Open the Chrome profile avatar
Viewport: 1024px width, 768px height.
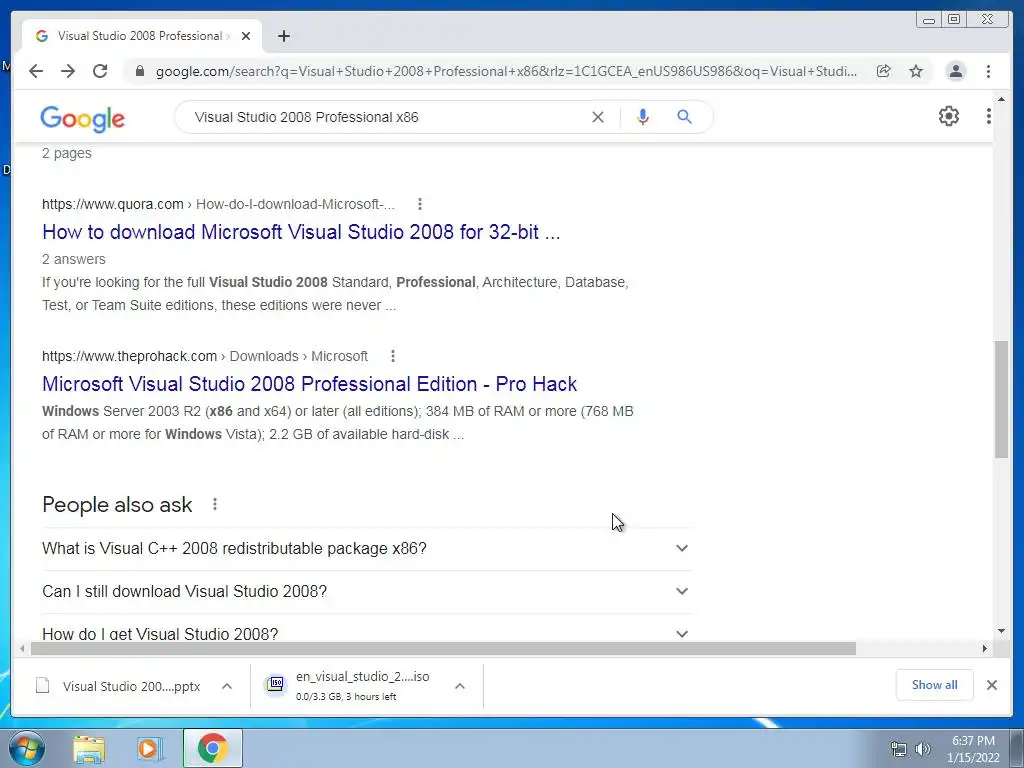click(x=955, y=71)
